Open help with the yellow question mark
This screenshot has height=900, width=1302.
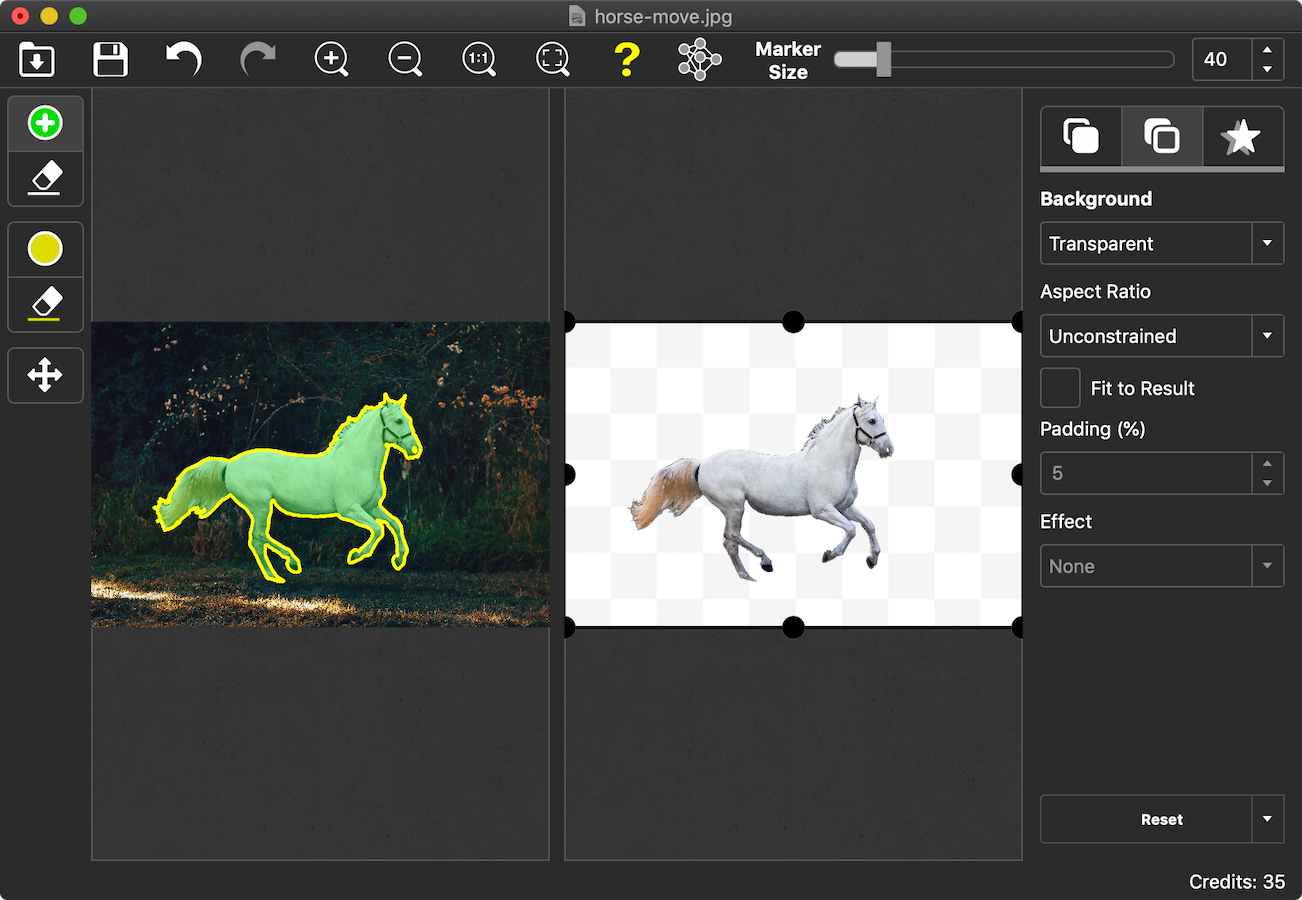click(626, 60)
